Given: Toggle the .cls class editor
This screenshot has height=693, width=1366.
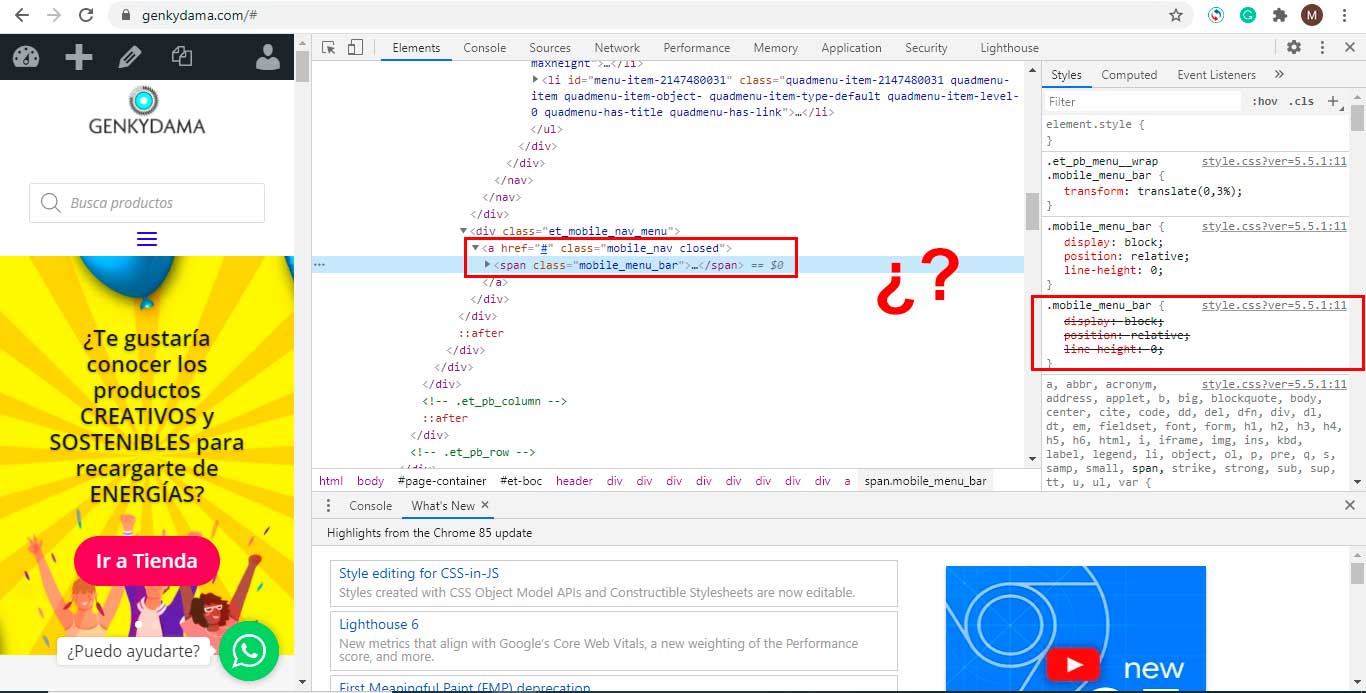Looking at the screenshot, I should (x=1301, y=101).
